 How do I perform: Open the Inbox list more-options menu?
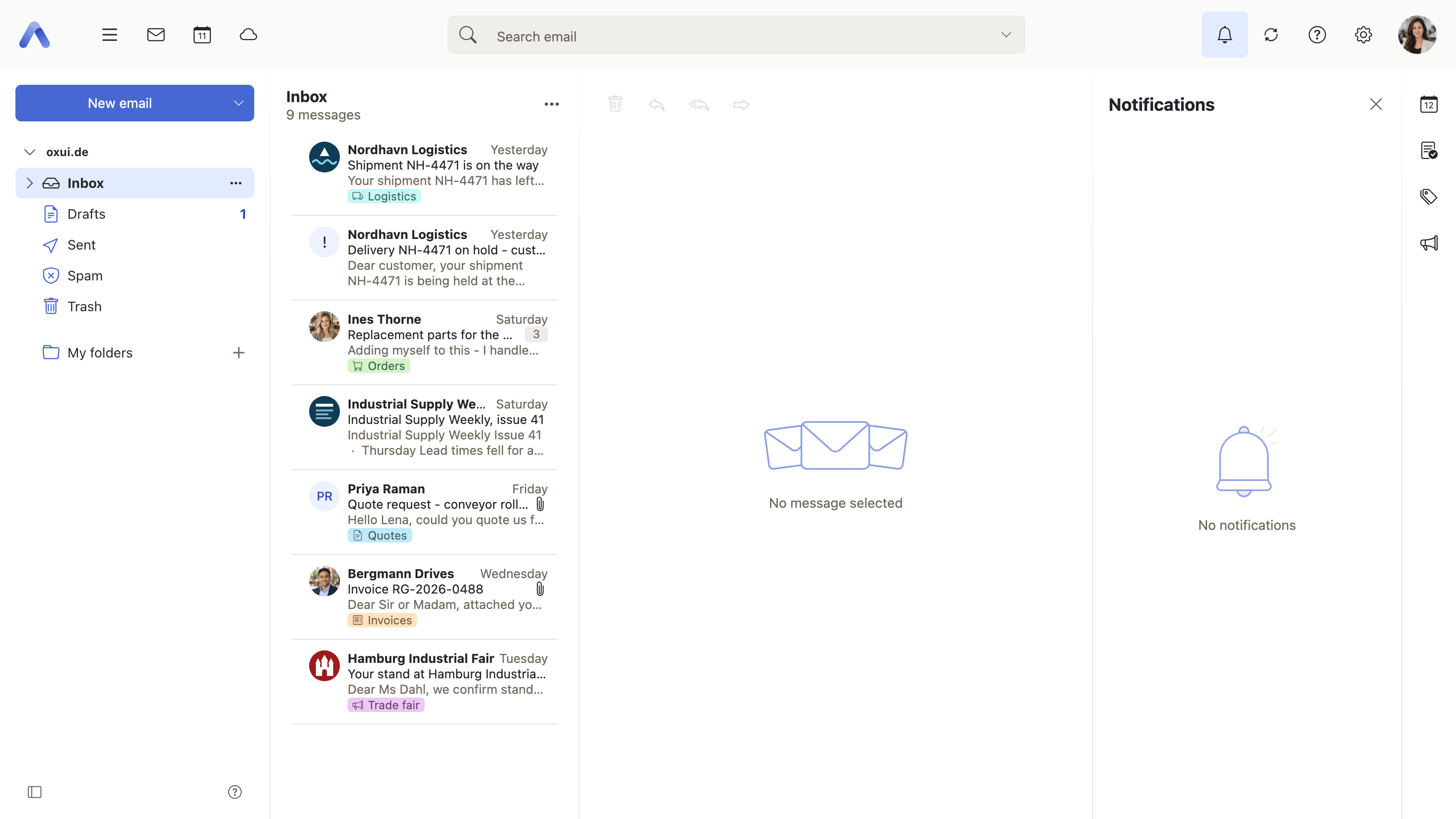552,104
